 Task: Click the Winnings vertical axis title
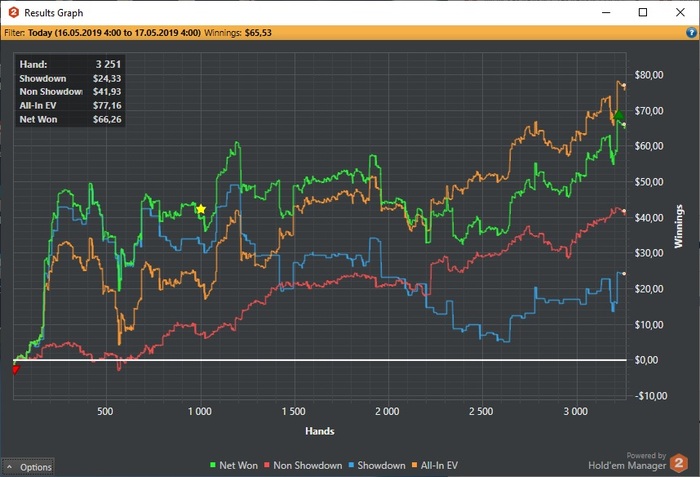tap(679, 226)
